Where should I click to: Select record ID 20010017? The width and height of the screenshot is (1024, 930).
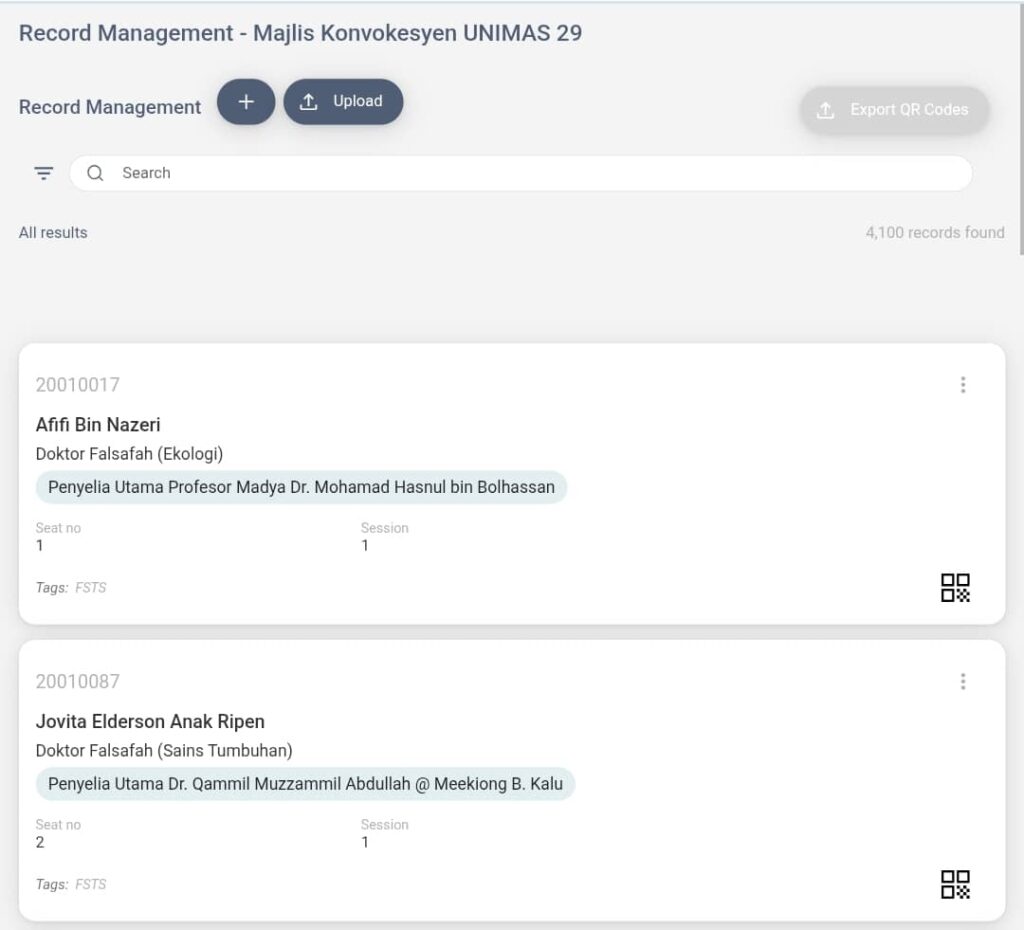tap(77, 385)
